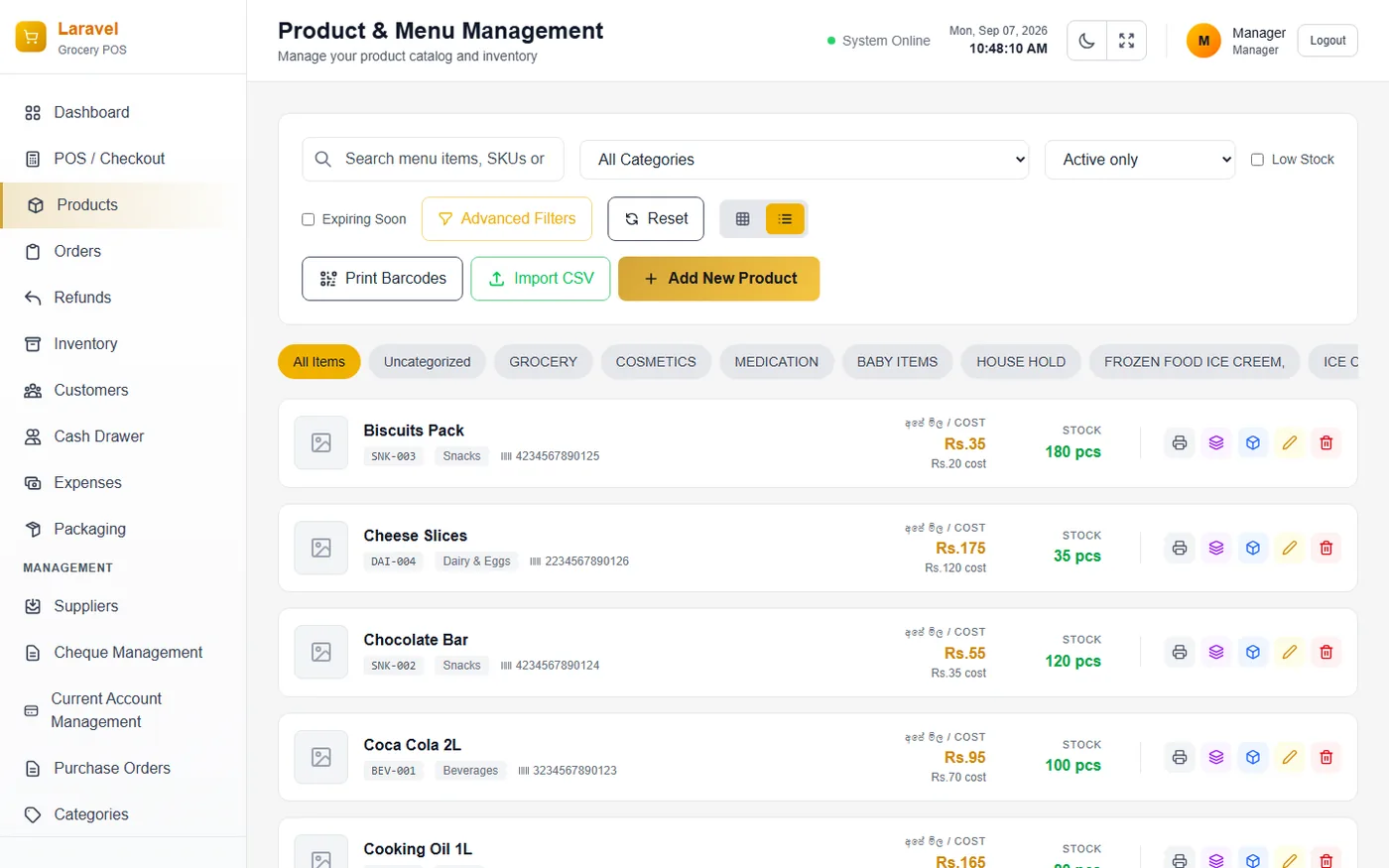Click box icon in Coca Cola 2L row
The height and width of the screenshot is (868, 1389).
coord(1253,757)
